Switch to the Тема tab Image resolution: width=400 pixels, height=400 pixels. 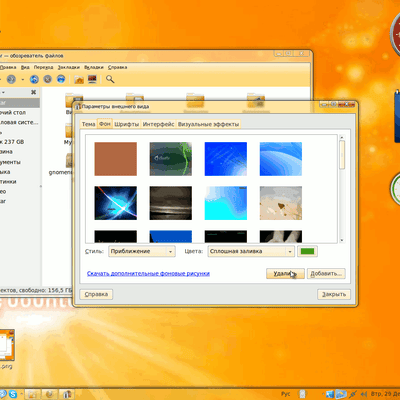(x=88, y=124)
